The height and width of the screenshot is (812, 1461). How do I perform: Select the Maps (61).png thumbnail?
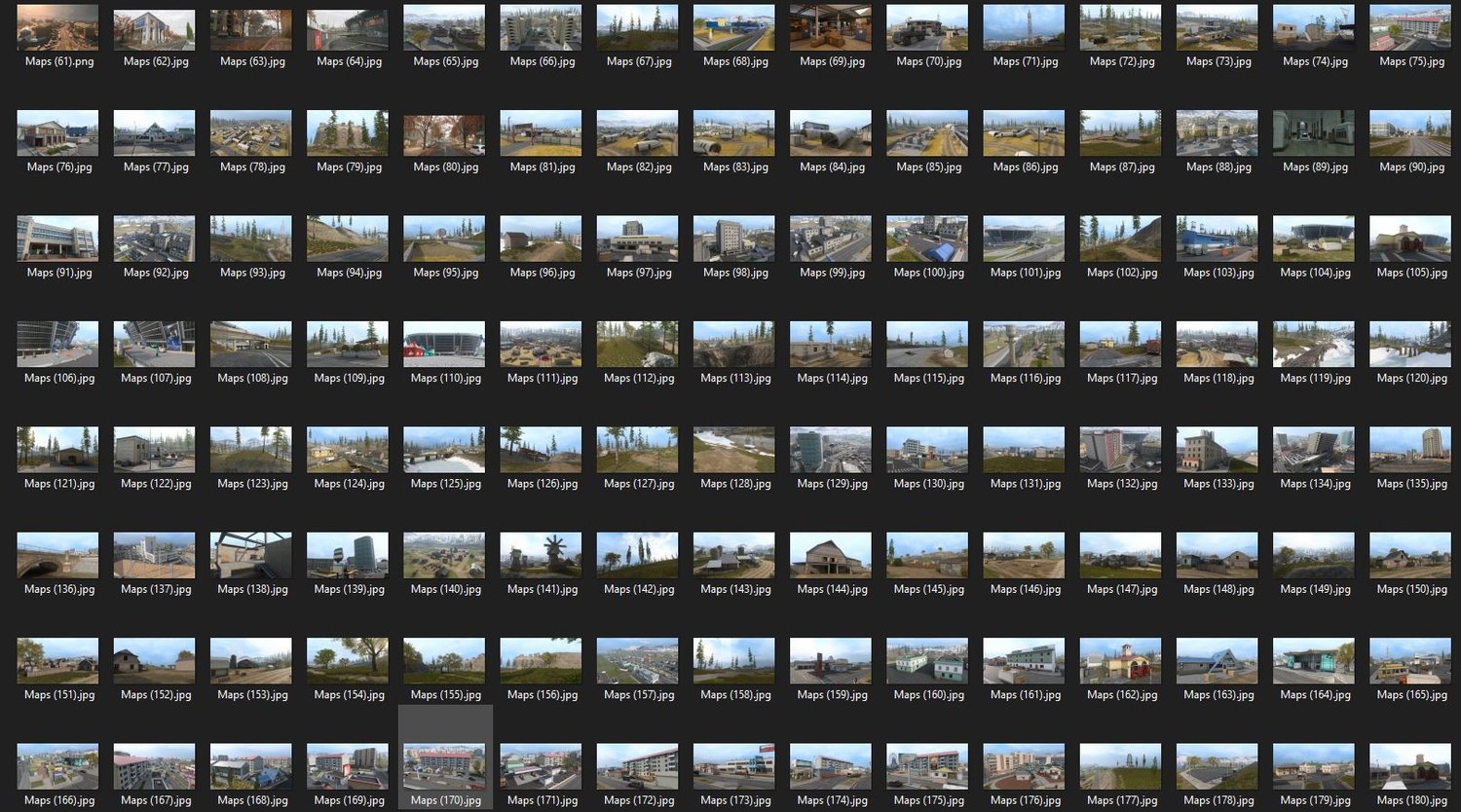(x=58, y=27)
